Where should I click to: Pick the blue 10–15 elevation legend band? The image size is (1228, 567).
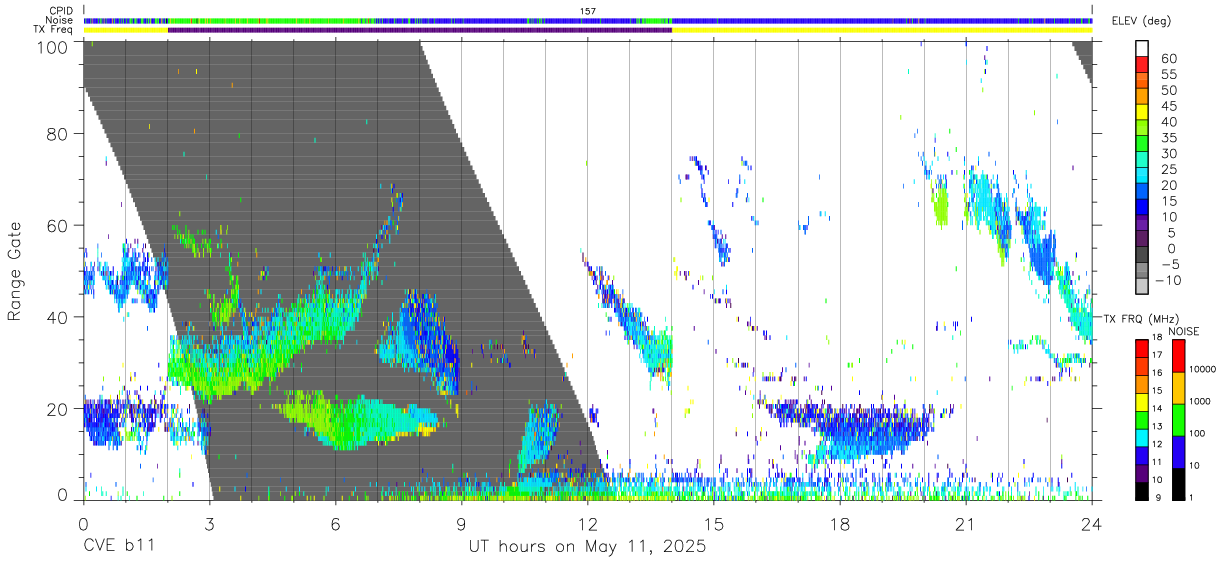(1142, 208)
